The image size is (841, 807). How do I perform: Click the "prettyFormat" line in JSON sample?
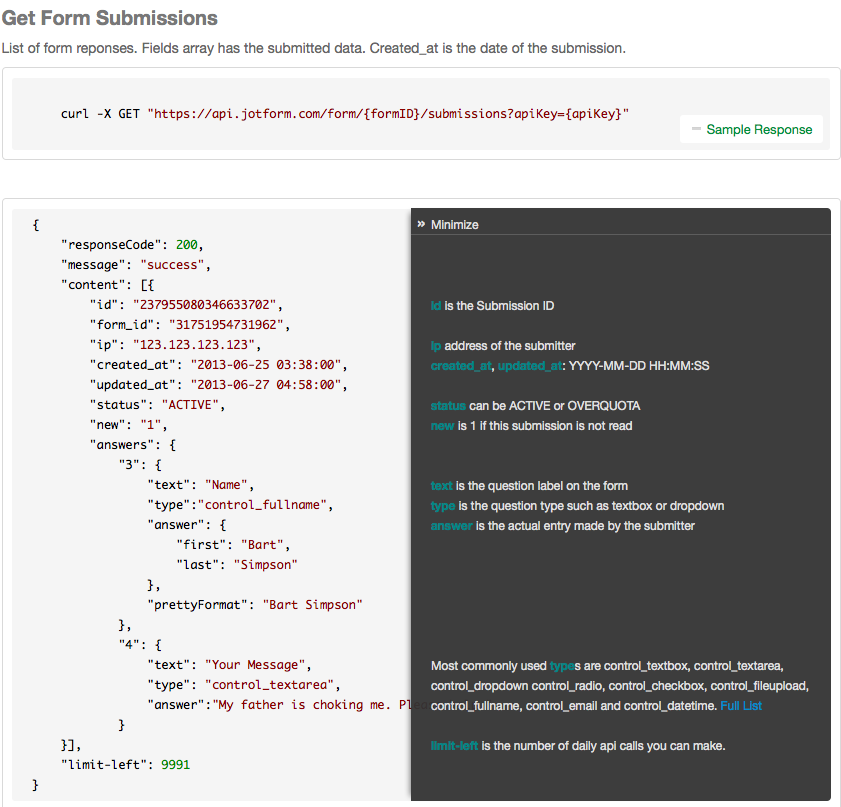[255, 605]
